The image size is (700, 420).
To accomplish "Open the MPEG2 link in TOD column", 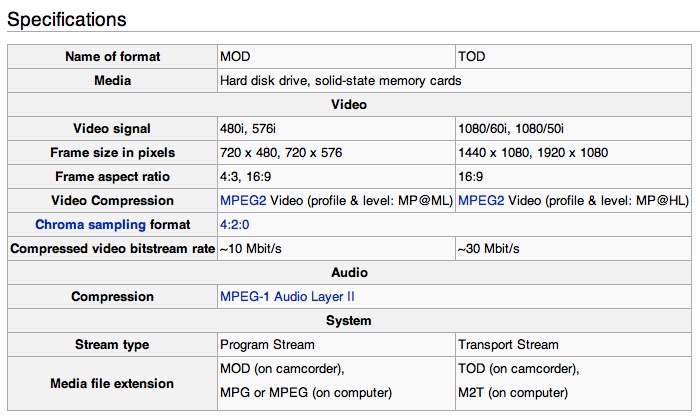I will (481, 200).
